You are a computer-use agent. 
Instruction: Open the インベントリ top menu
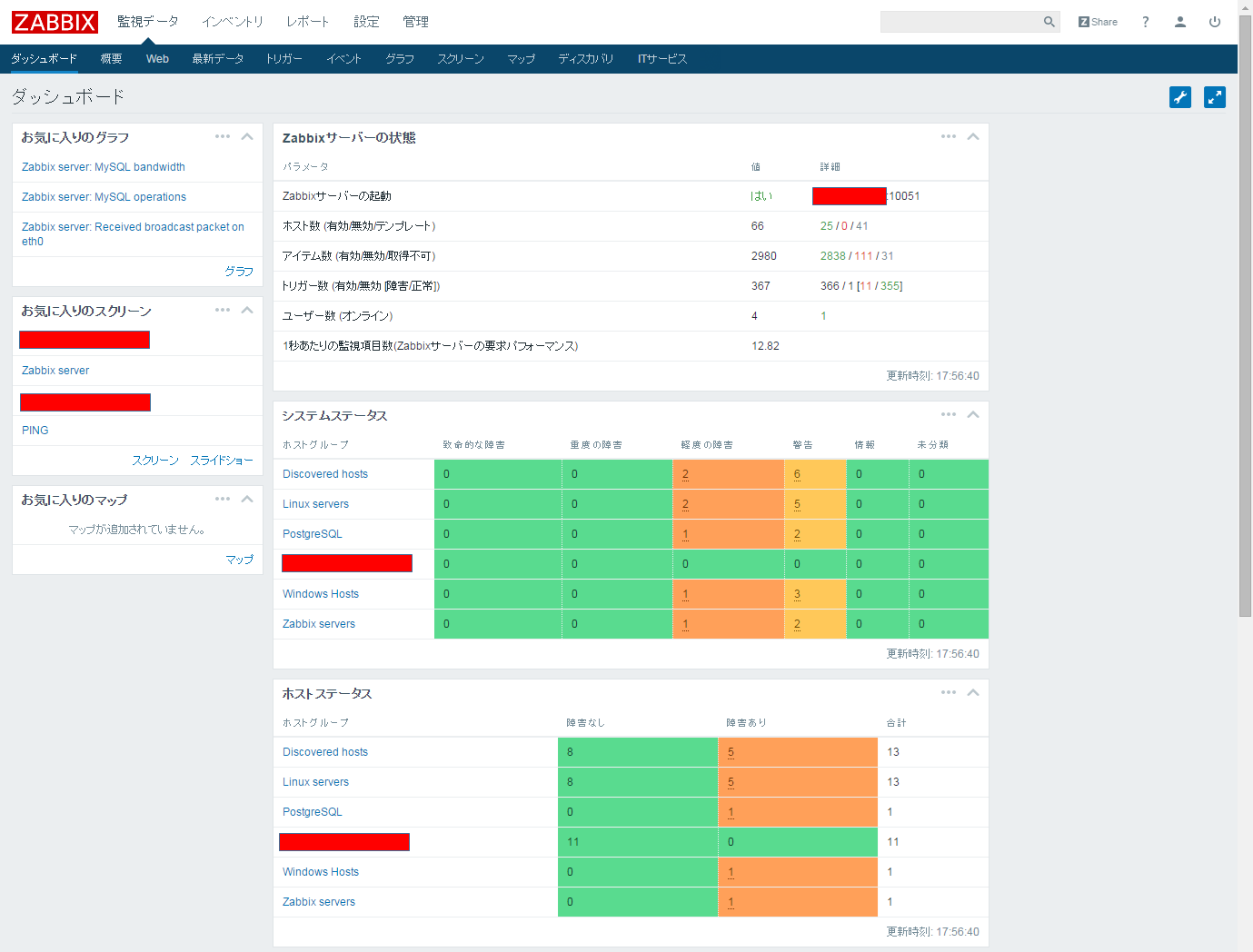tap(233, 22)
